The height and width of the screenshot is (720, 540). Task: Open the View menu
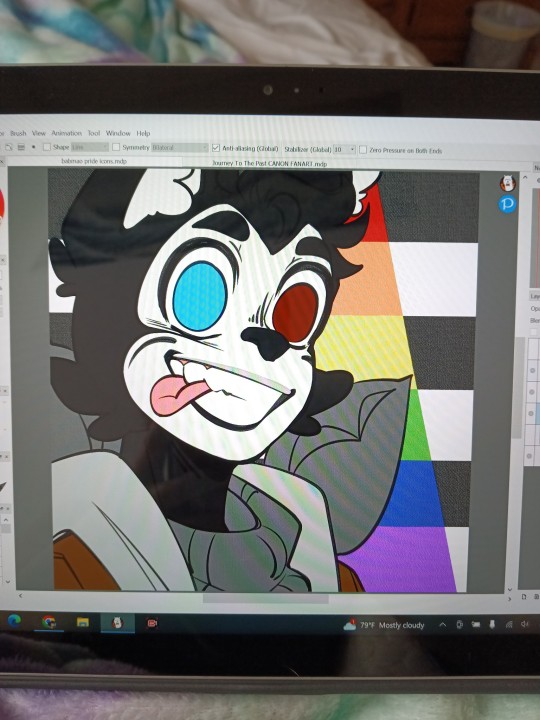click(x=39, y=133)
